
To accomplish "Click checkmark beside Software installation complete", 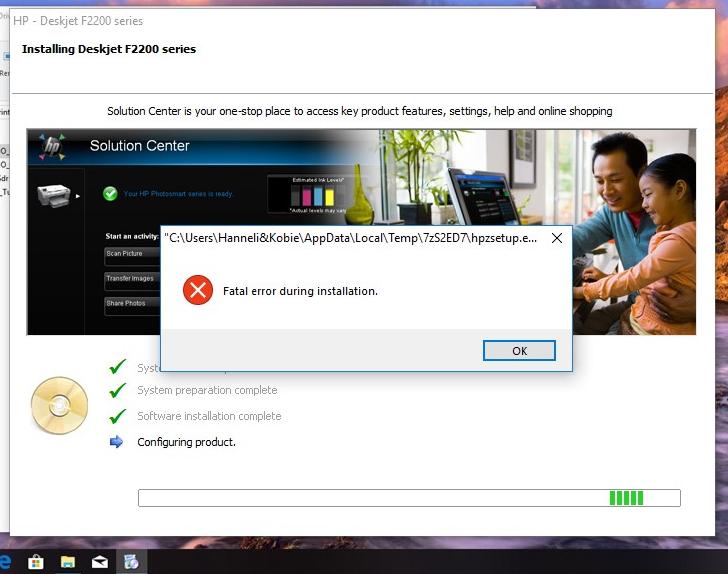I will click(117, 416).
